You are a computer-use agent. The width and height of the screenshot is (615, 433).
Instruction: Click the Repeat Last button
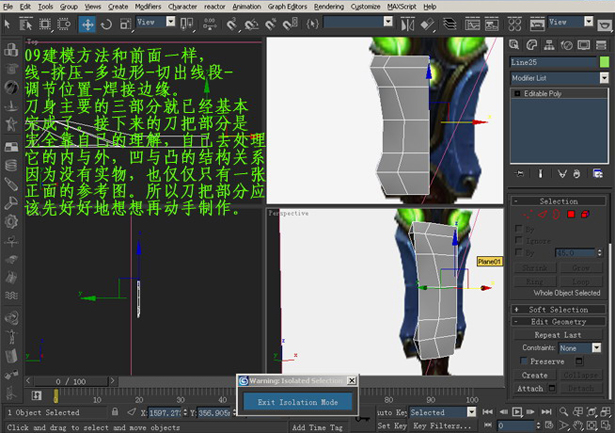click(558, 335)
